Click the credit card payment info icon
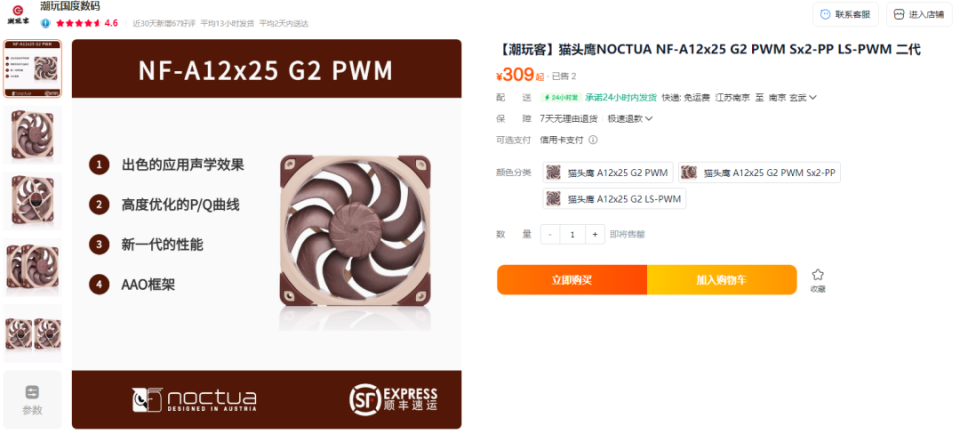This screenshot has width=960, height=434. pyautogui.click(x=592, y=140)
